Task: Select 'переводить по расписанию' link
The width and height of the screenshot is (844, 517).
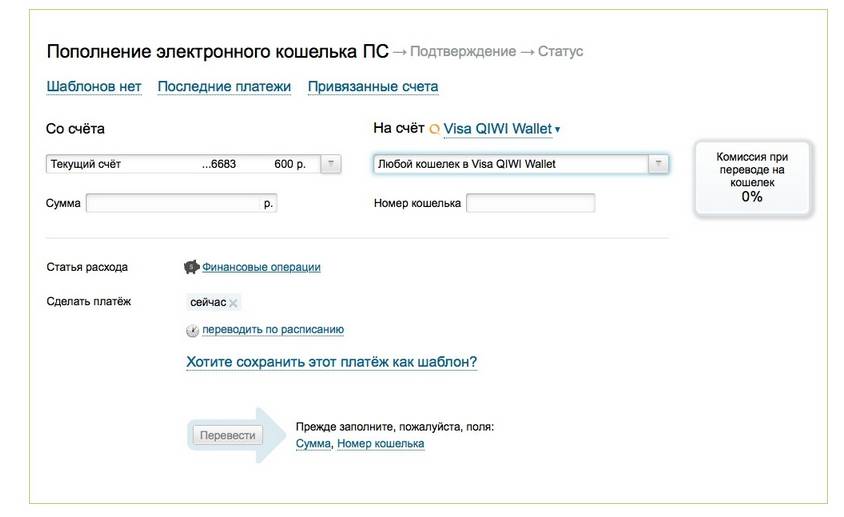Action: 273,330
